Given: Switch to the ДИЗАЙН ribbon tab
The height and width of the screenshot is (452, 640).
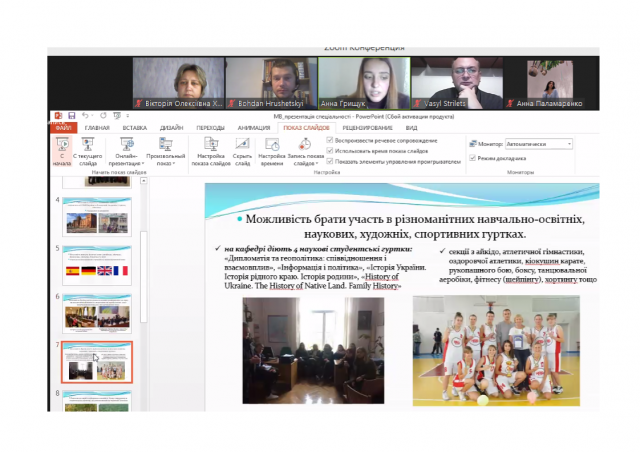Looking at the screenshot, I should pos(171,128).
